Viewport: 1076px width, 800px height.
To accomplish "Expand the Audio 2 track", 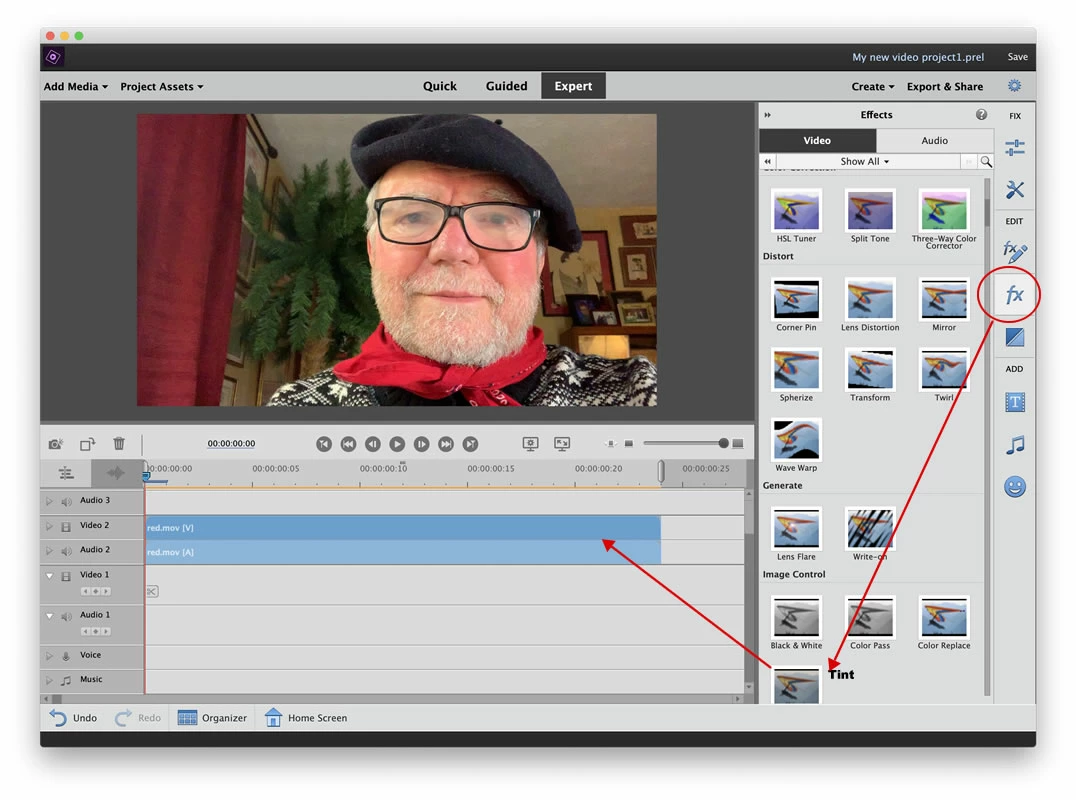I will tap(49, 551).
